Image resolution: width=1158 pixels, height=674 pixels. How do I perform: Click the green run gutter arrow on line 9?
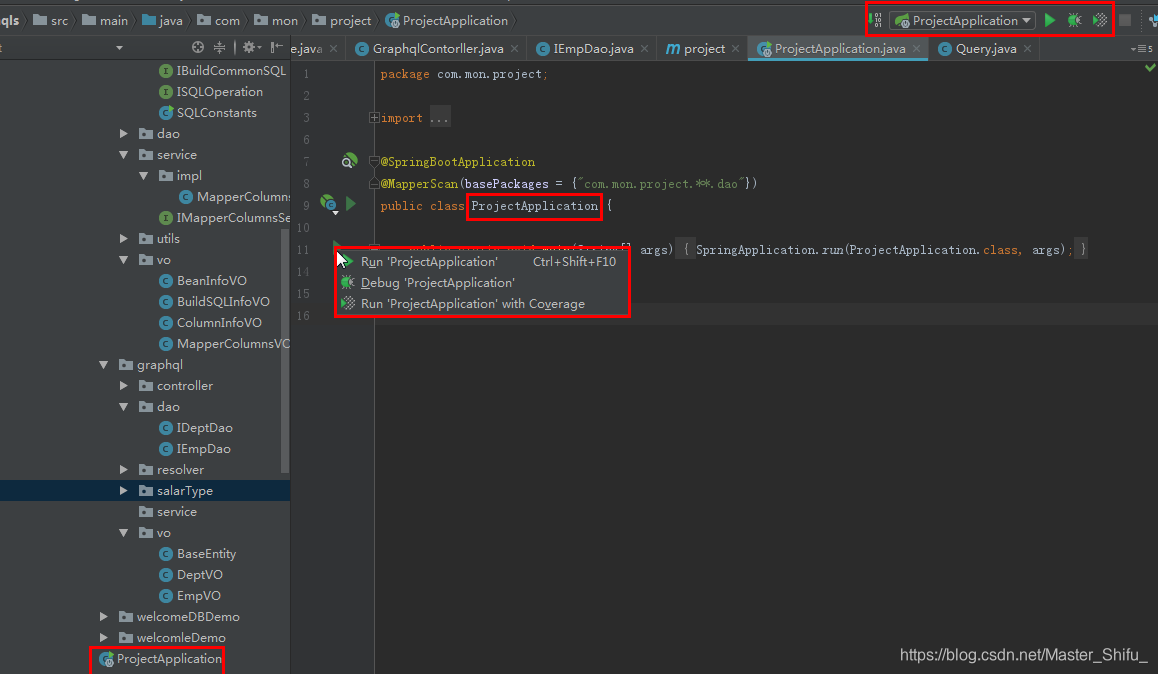(352, 203)
